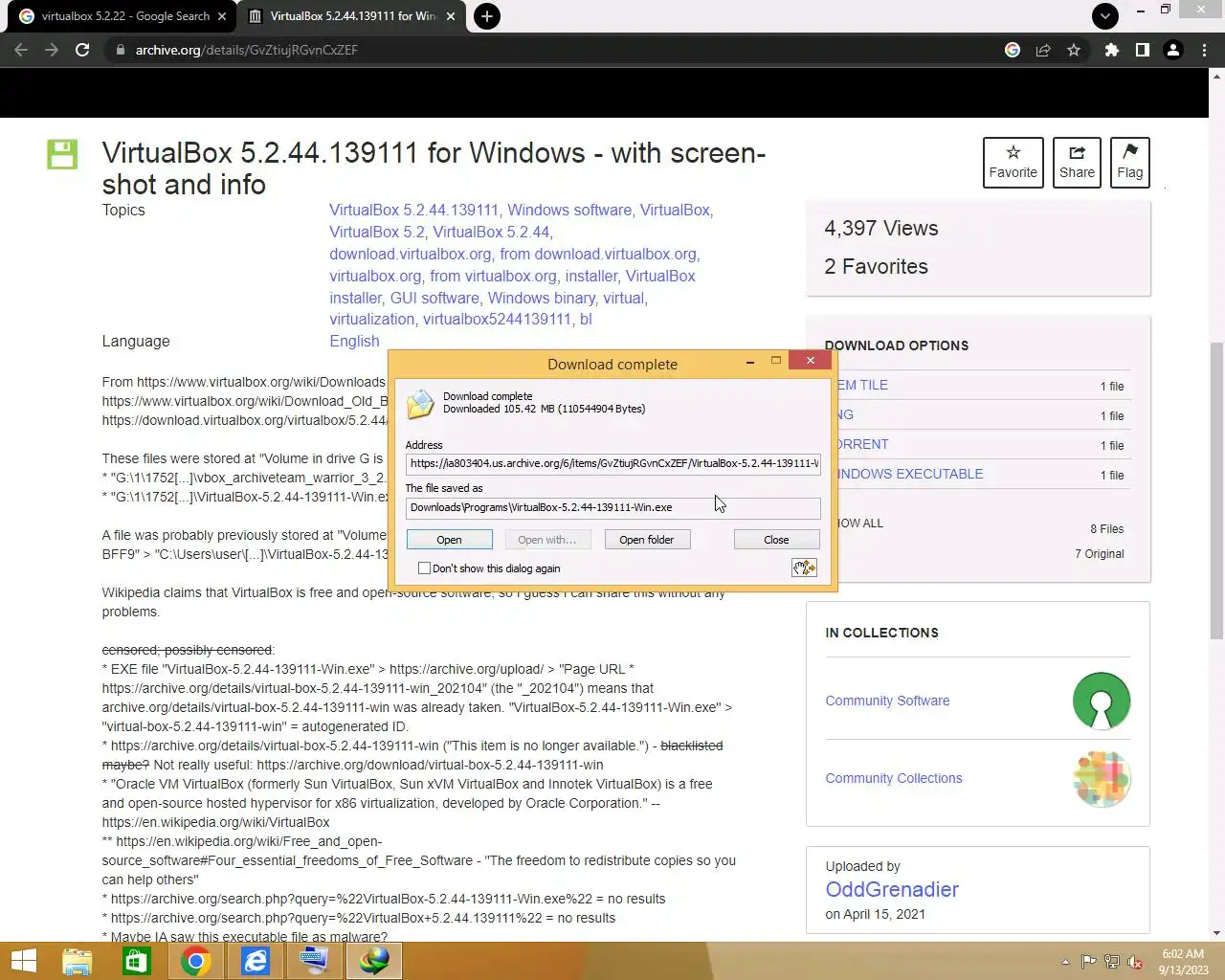Click the green software floppy icon beside title
Image resolution: width=1225 pixels, height=980 pixels.
pyautogui.click(x=62, y=154)
